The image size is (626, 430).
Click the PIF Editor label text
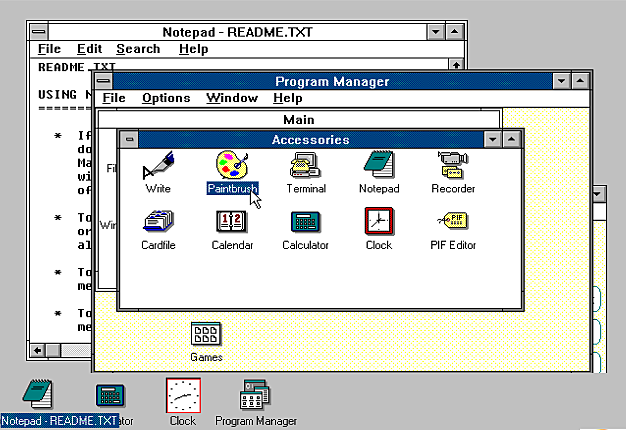coord(453,245)
